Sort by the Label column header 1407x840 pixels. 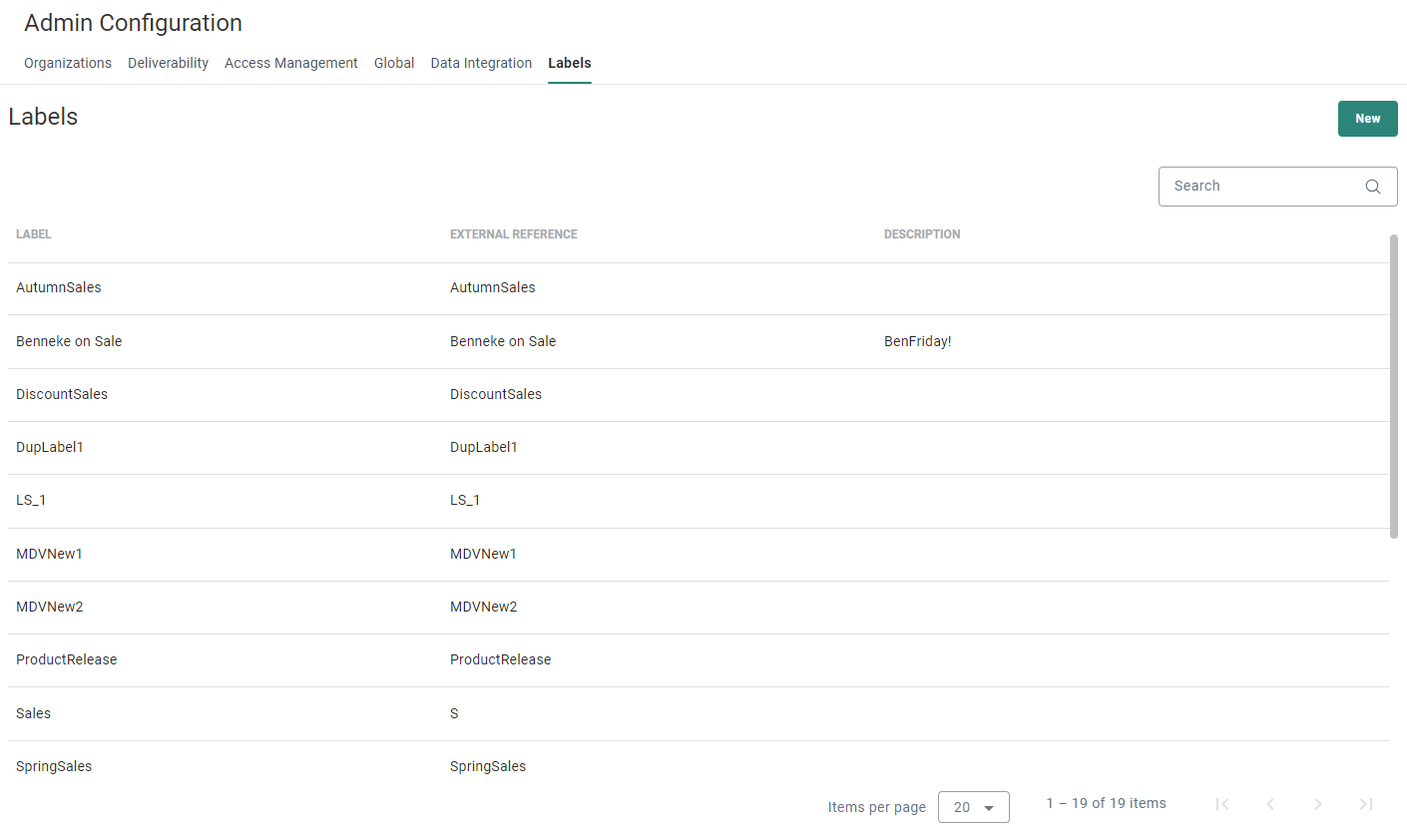click(x=34, y=234)
